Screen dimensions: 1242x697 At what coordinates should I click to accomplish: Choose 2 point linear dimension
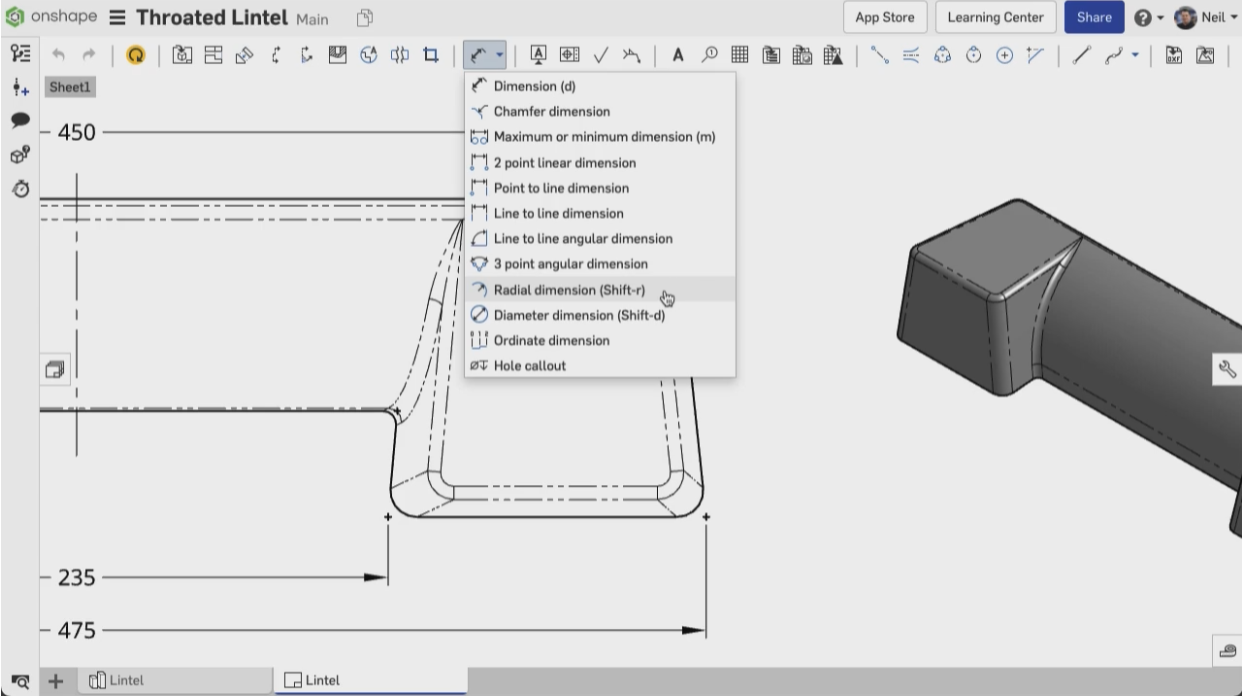(x=600, y=162)
